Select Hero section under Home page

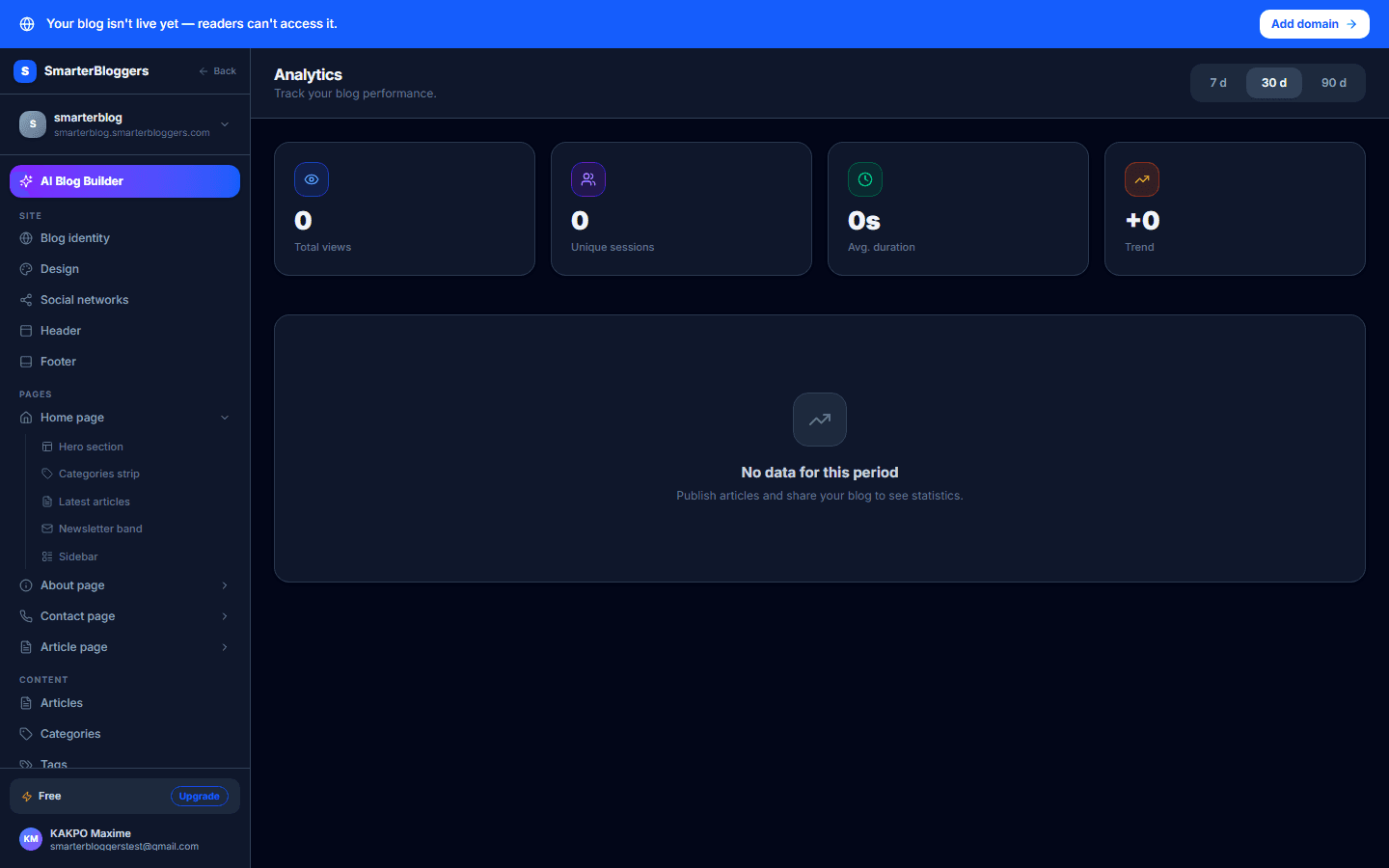point(135,447)
